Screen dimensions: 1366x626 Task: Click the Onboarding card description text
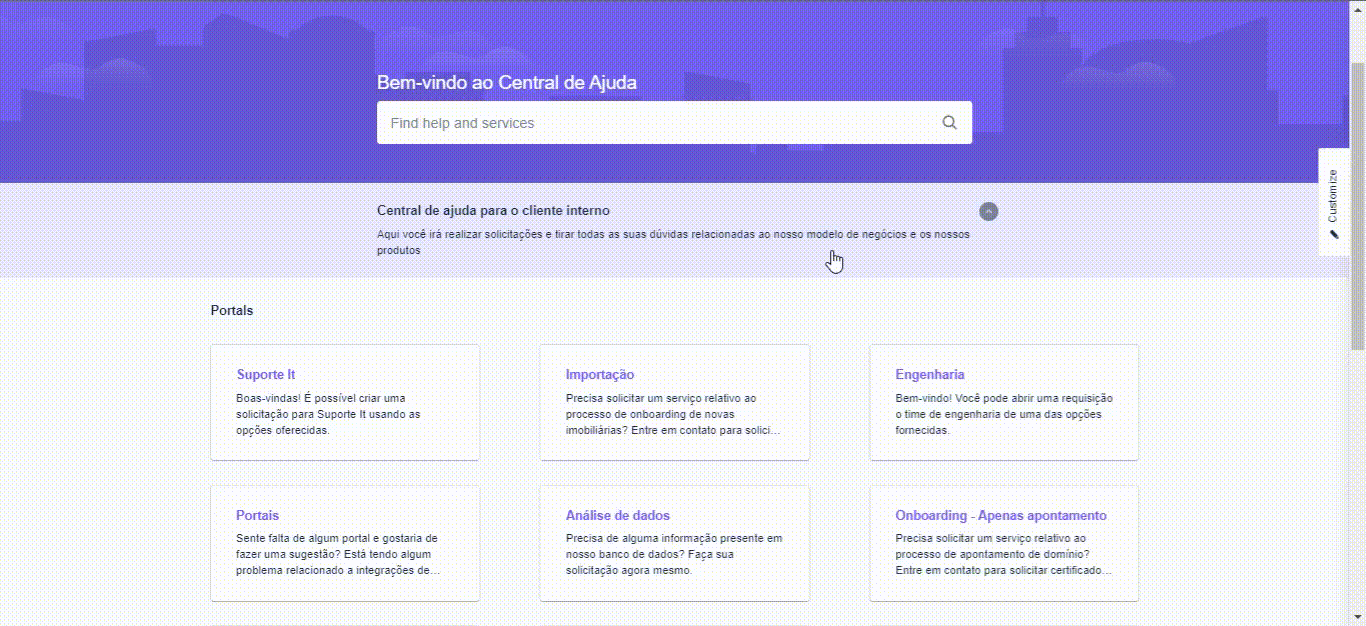pos(1003,554)
